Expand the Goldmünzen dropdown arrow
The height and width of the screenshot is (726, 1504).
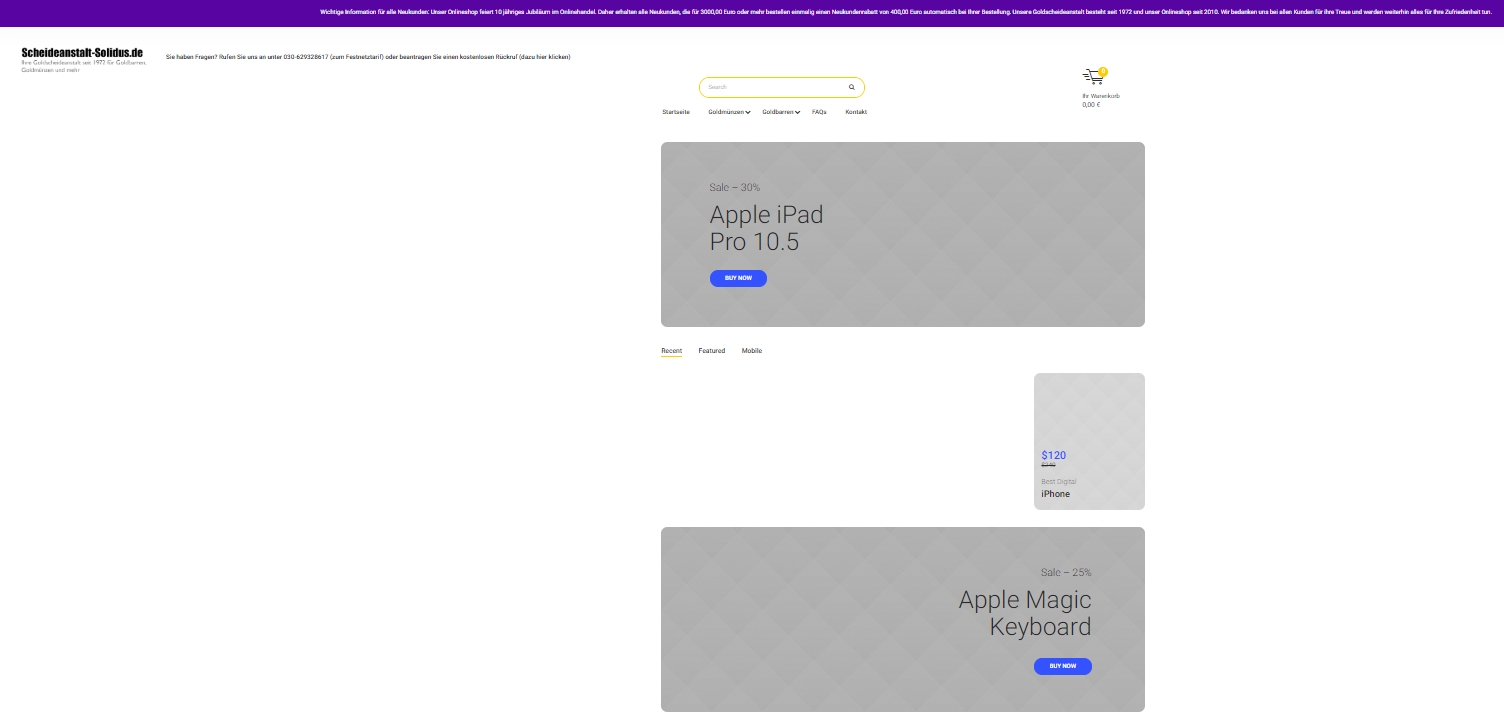pos(748,113)
